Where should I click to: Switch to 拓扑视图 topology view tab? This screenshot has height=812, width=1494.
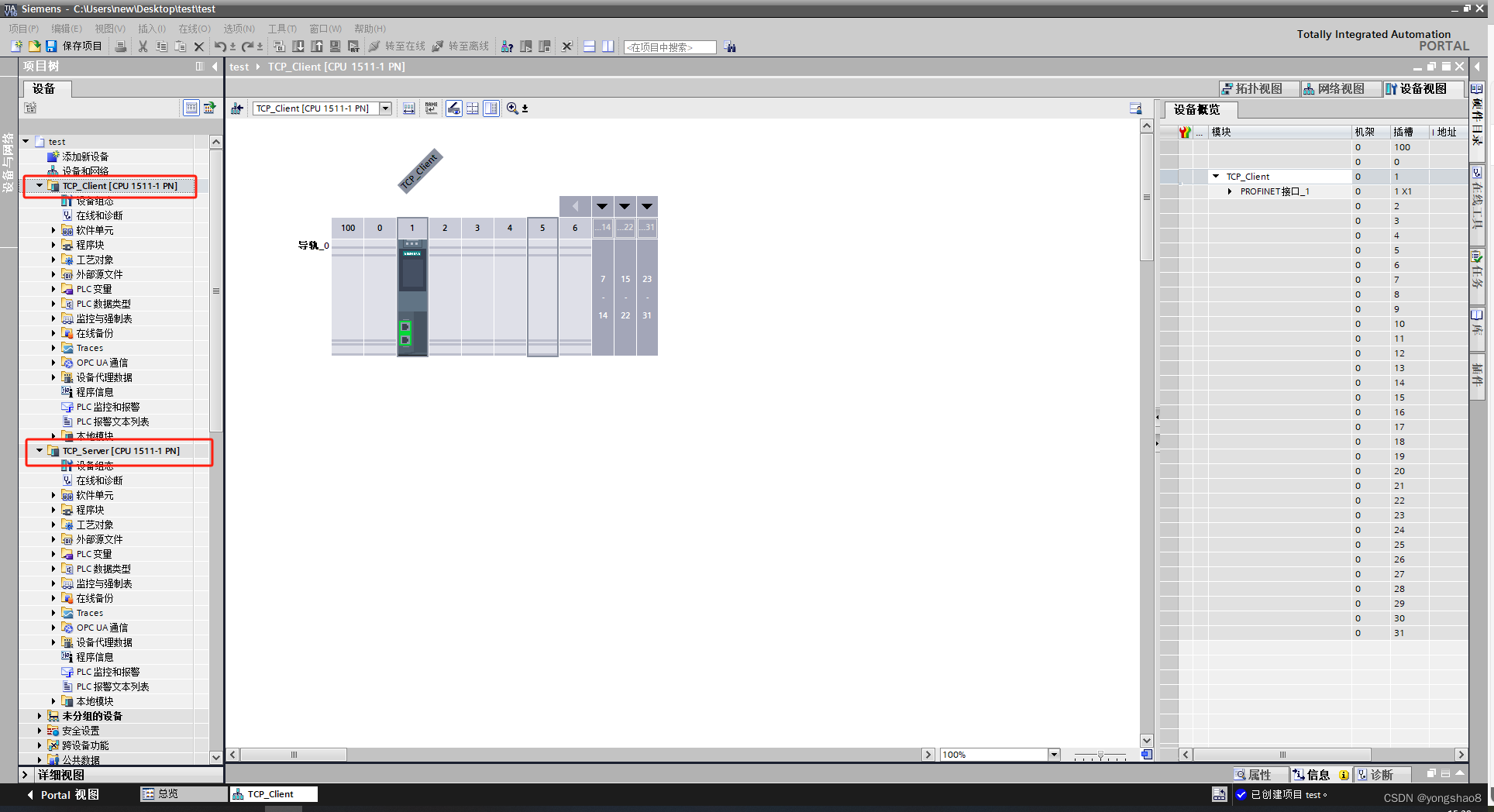(1258, 88)
